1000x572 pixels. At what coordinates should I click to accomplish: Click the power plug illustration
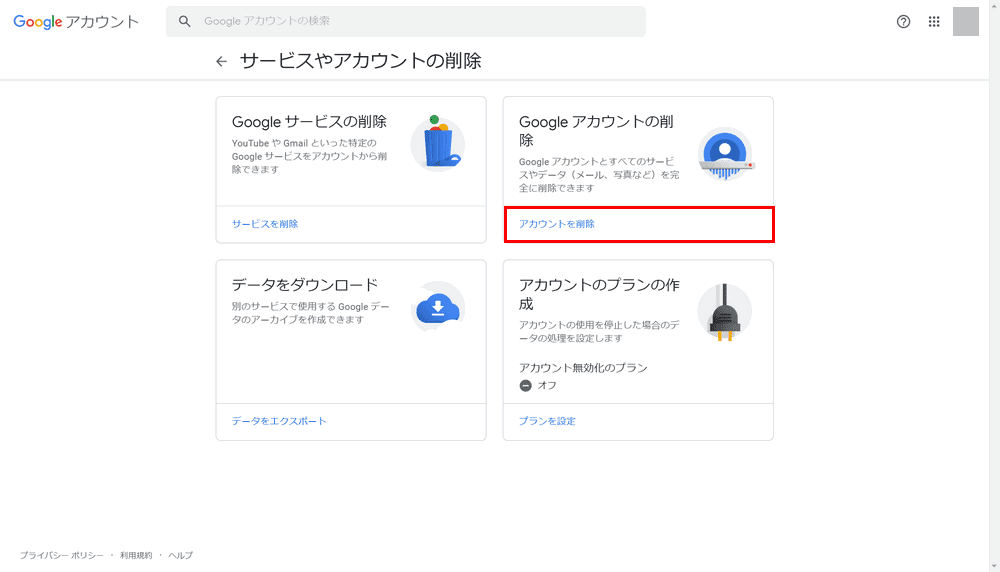(x=724, y=312)
